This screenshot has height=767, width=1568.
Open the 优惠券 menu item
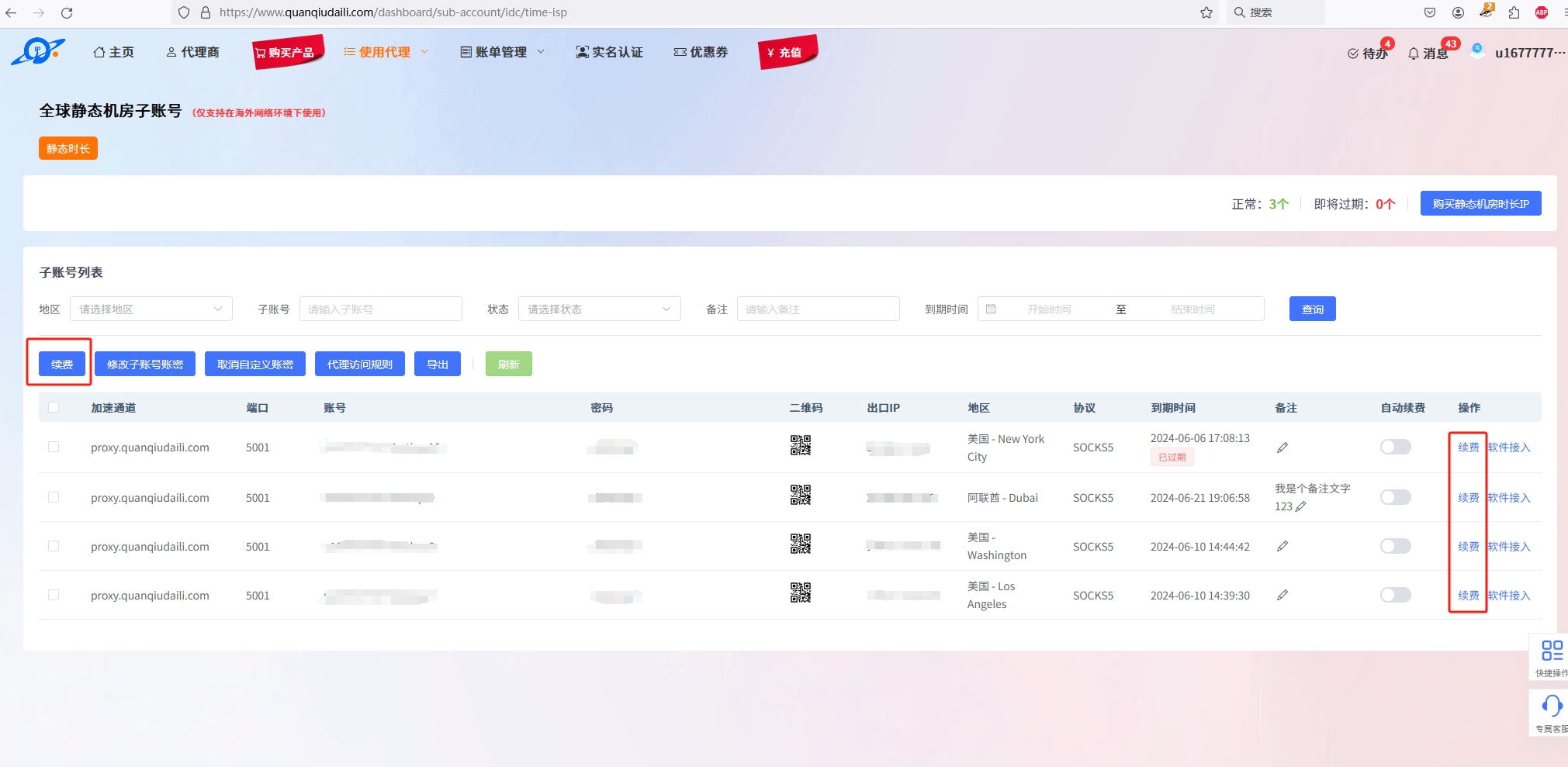701,52
